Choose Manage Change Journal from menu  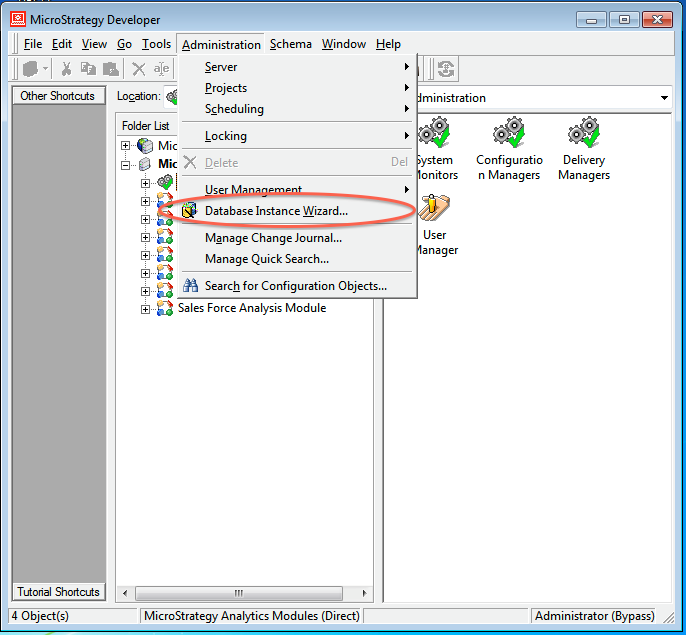pyautogui.click(x=273, y=238)
